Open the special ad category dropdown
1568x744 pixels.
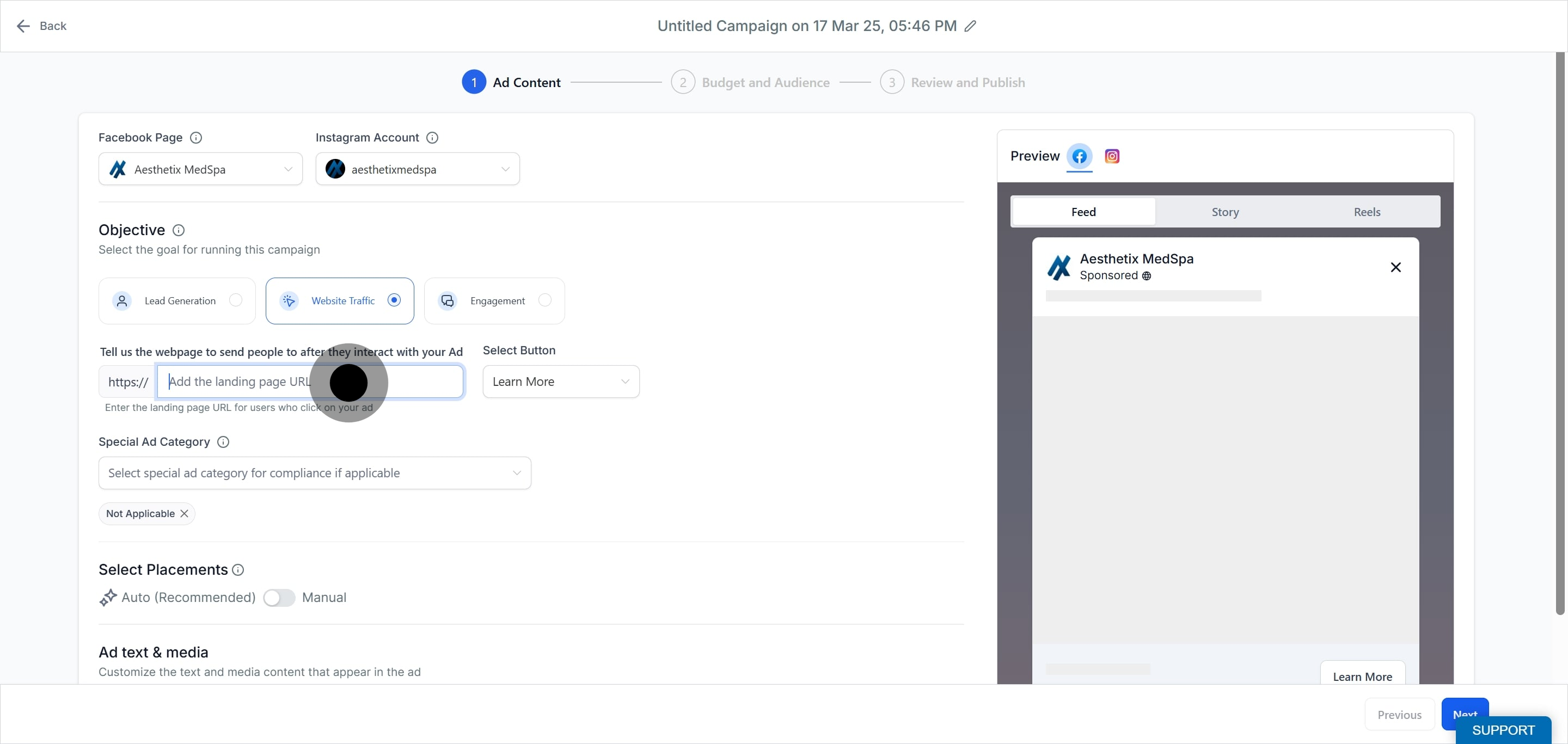pyautogui.click(x=315, y=472)
